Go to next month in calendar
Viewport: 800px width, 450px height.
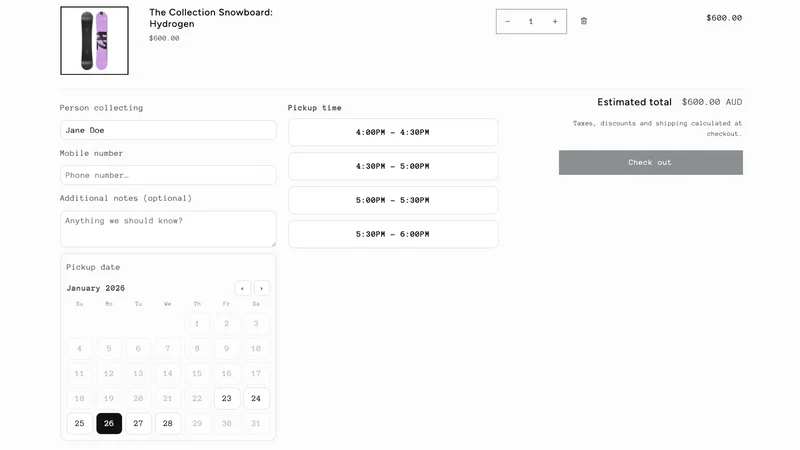pos(262,288)
